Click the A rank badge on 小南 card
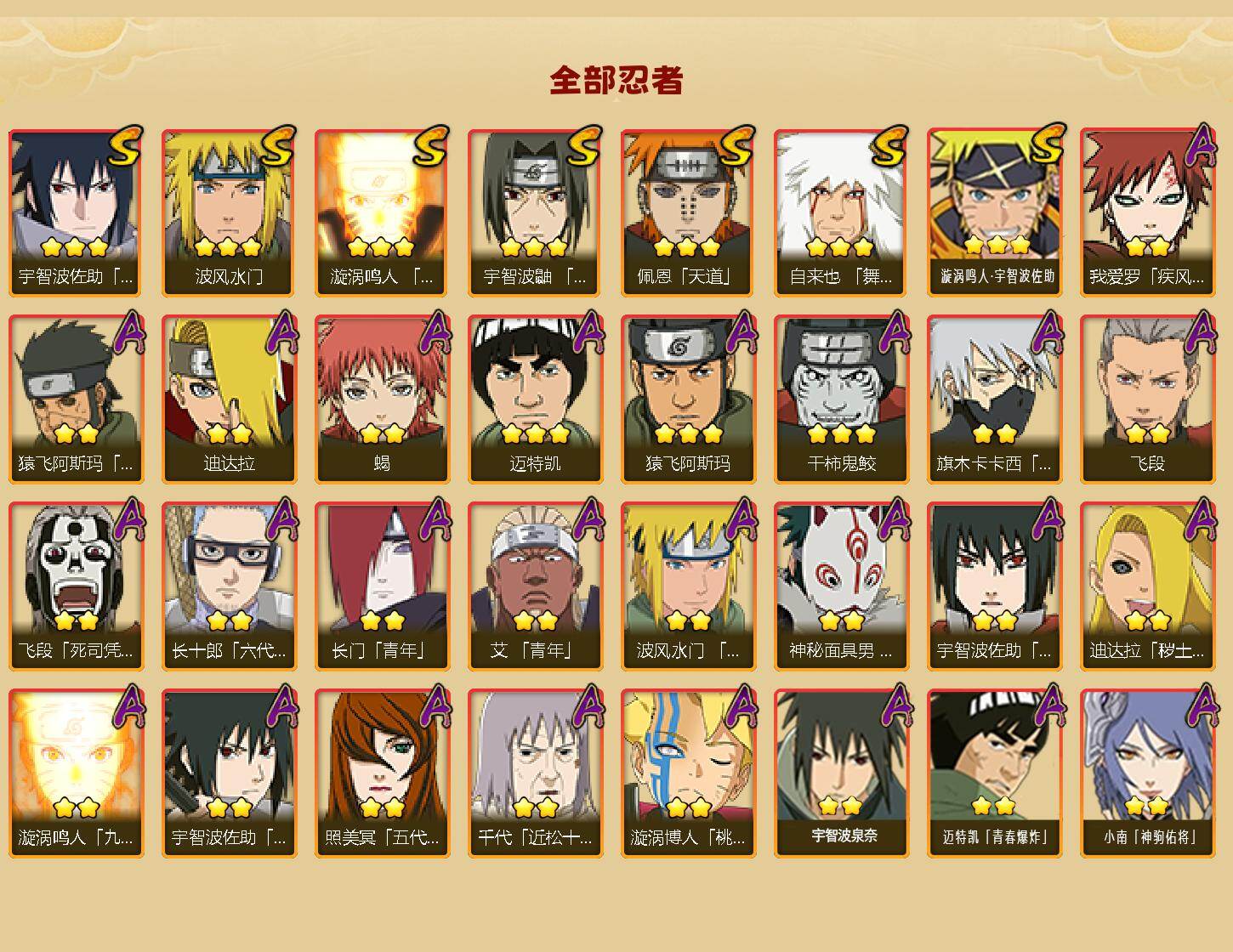The image size is (1233, 952). coord(1200,706)
